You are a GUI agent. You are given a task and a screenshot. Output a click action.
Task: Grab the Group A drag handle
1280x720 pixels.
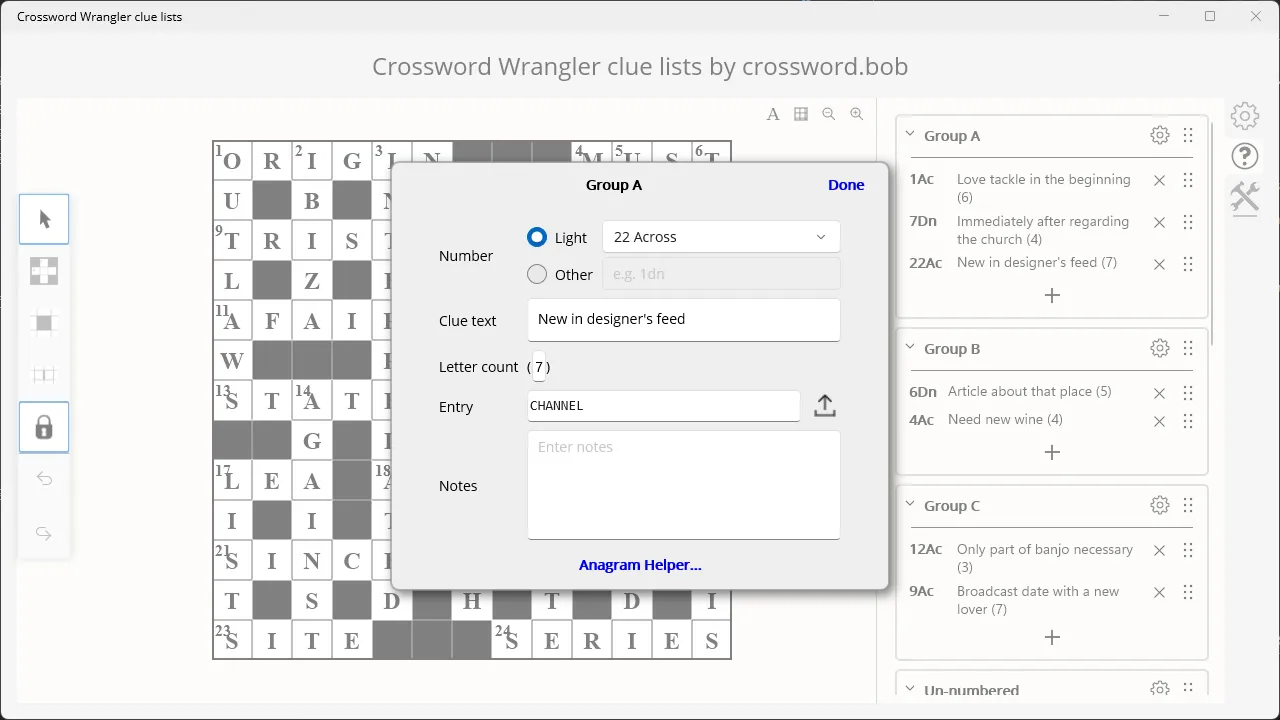(1188, 135)
